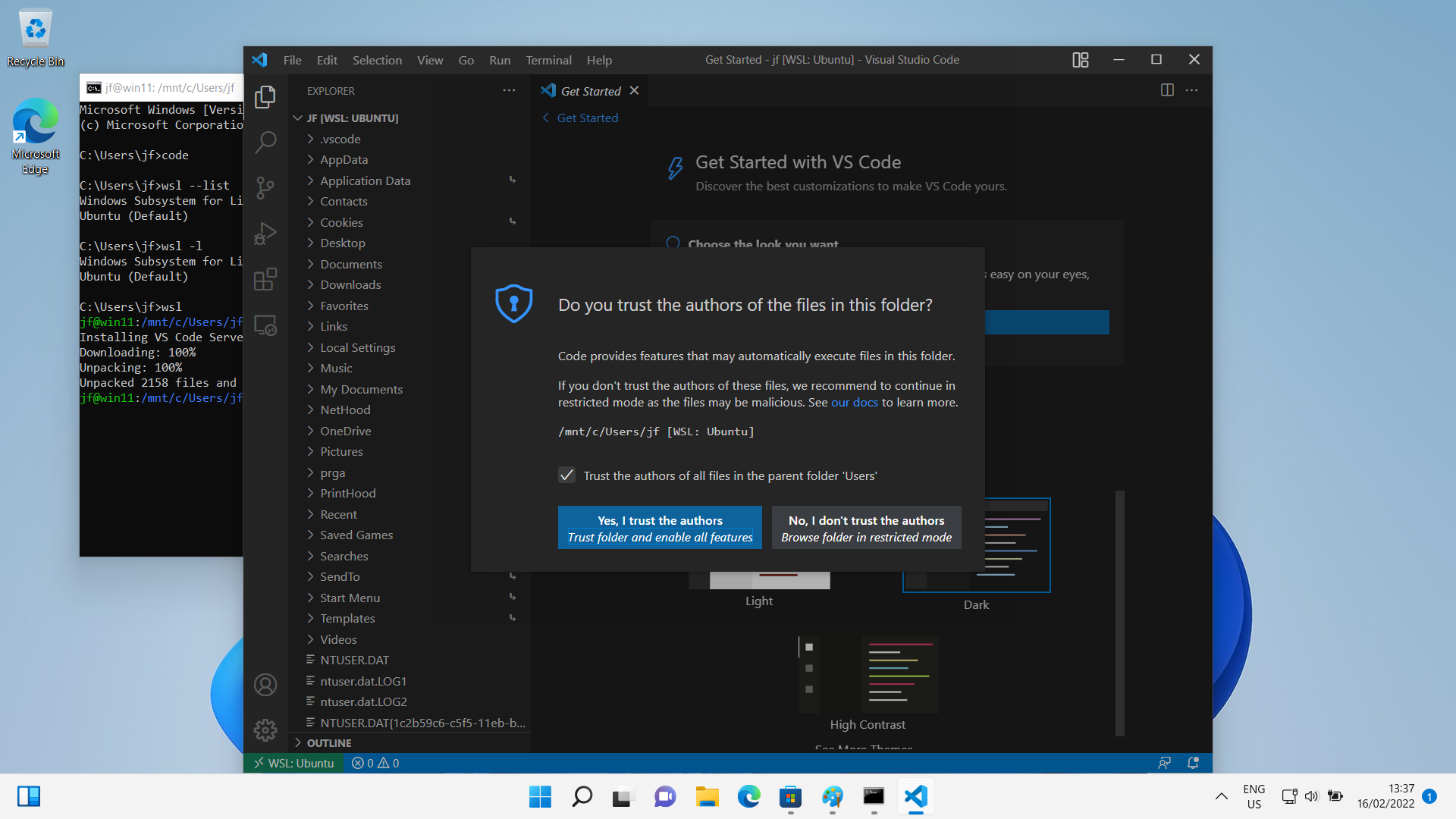Click the Accounts icon in activity bar
1456x819 pixels.
pos(265,685)
